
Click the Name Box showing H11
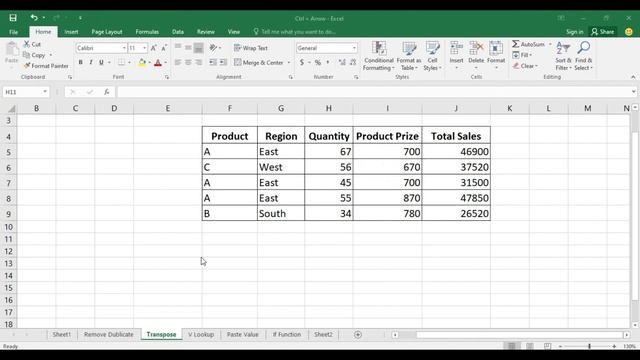tap(26, 92)
